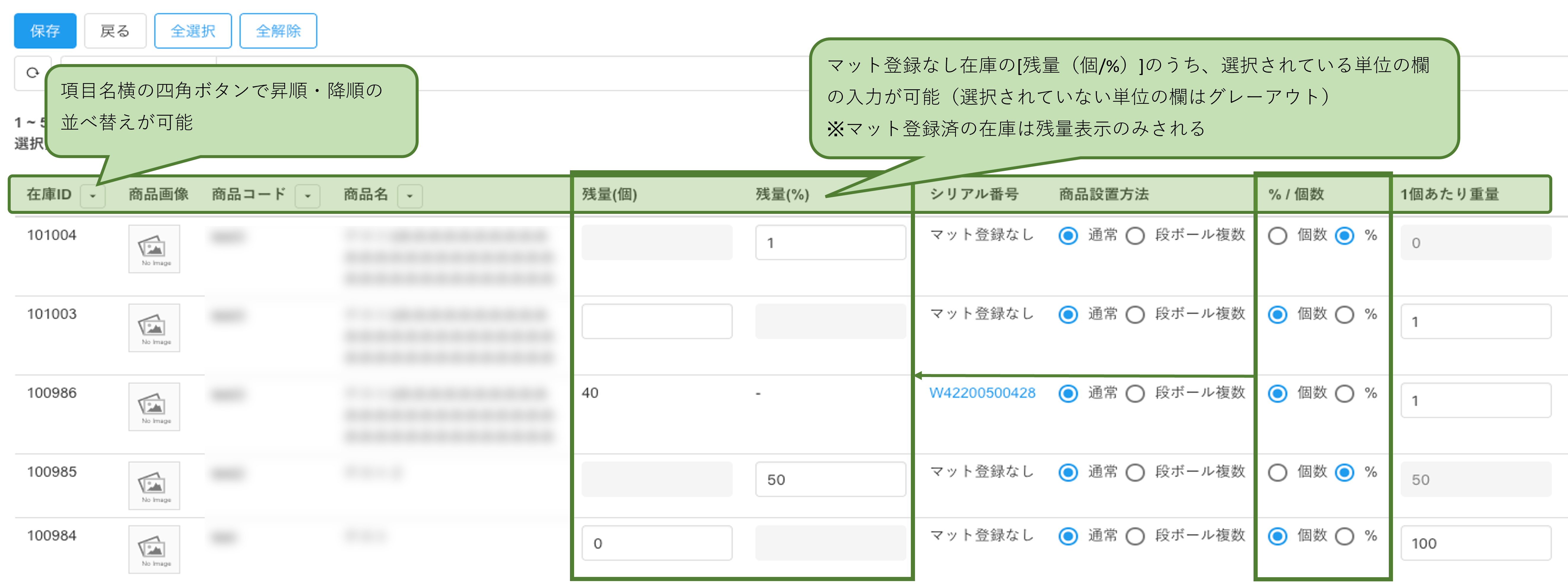1568x587 pixels.
Task: Click greyed 残量(個) field for stock 101004
Action: (657, 243)
